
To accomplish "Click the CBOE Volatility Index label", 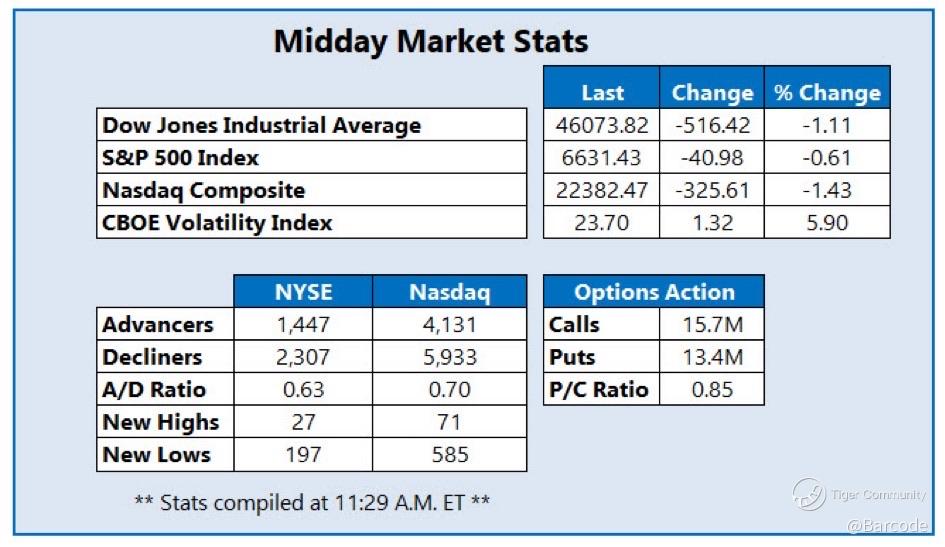I will tap(217, 222).
